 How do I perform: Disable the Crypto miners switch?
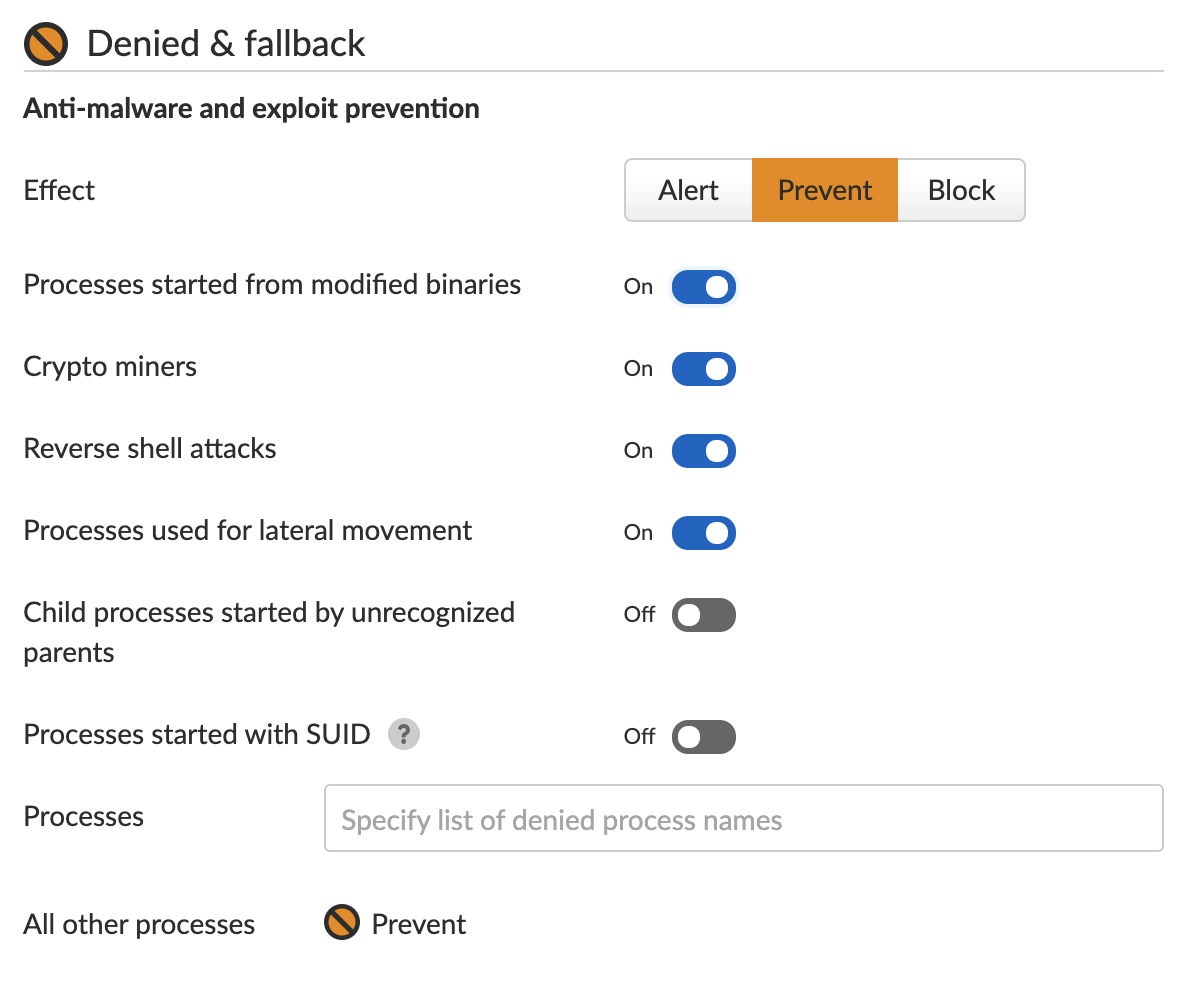coord(704,369)
